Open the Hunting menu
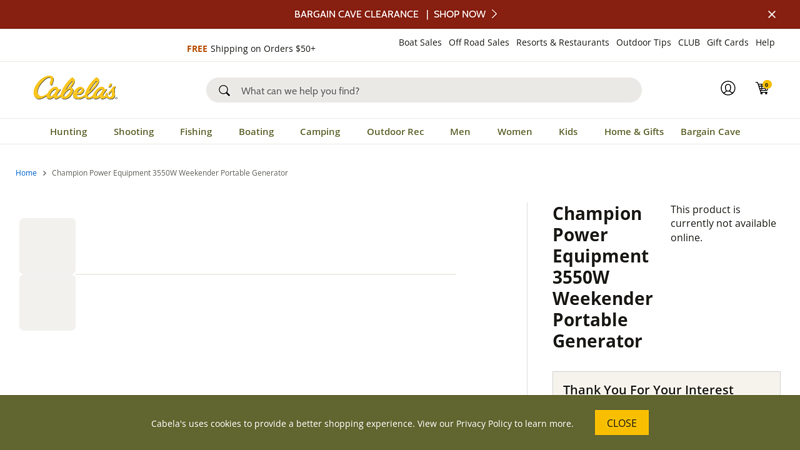Image resolution: width=800 pixels, height=450 pixels. (68, 132)
